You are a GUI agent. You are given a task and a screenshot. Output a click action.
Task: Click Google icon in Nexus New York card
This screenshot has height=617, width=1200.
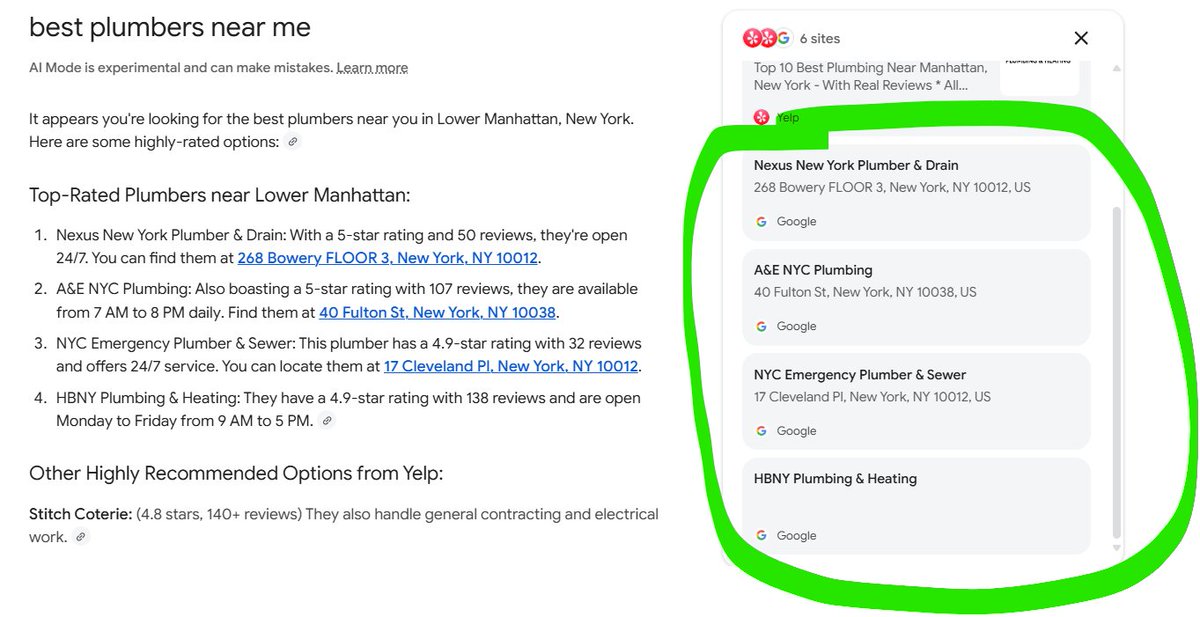coord(761,221)
